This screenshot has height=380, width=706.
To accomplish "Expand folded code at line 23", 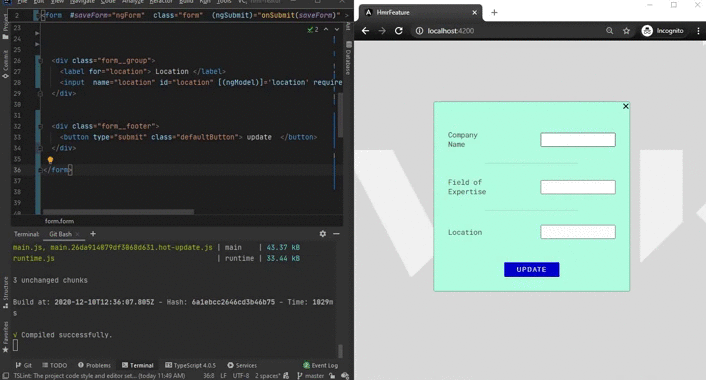I will coord(37,33).
